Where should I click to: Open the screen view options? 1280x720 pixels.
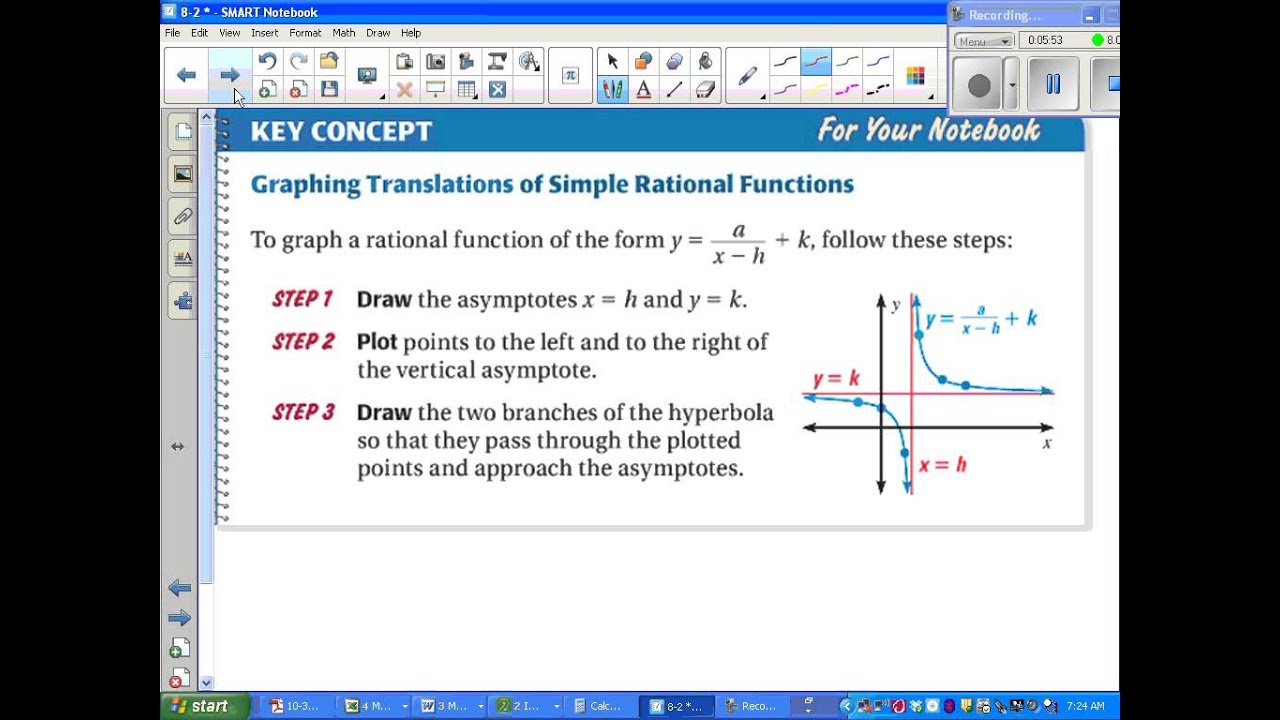click(x=368, y=76)
